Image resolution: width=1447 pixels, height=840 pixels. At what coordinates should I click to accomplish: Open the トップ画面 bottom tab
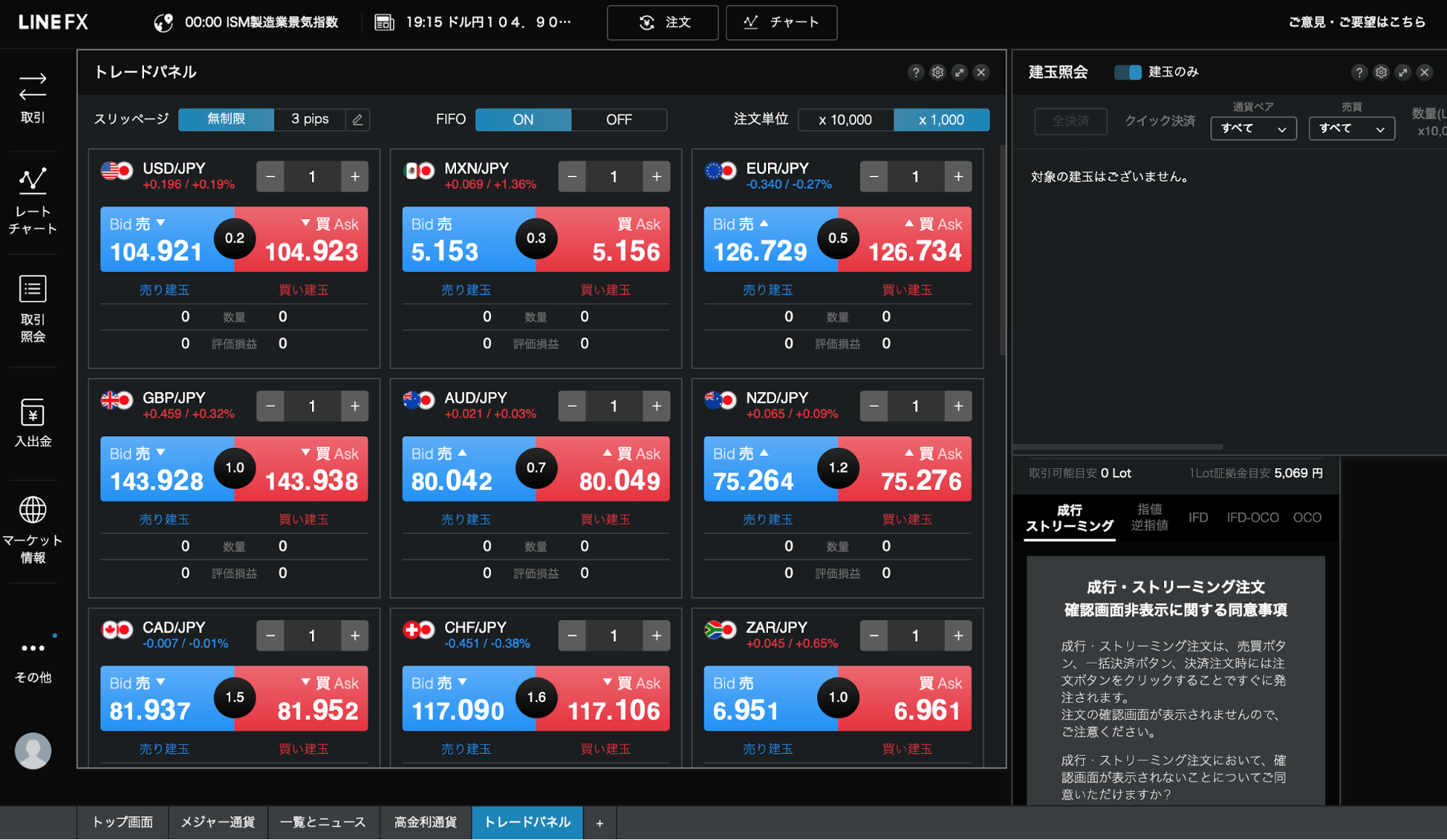click(x=122, y=823)
